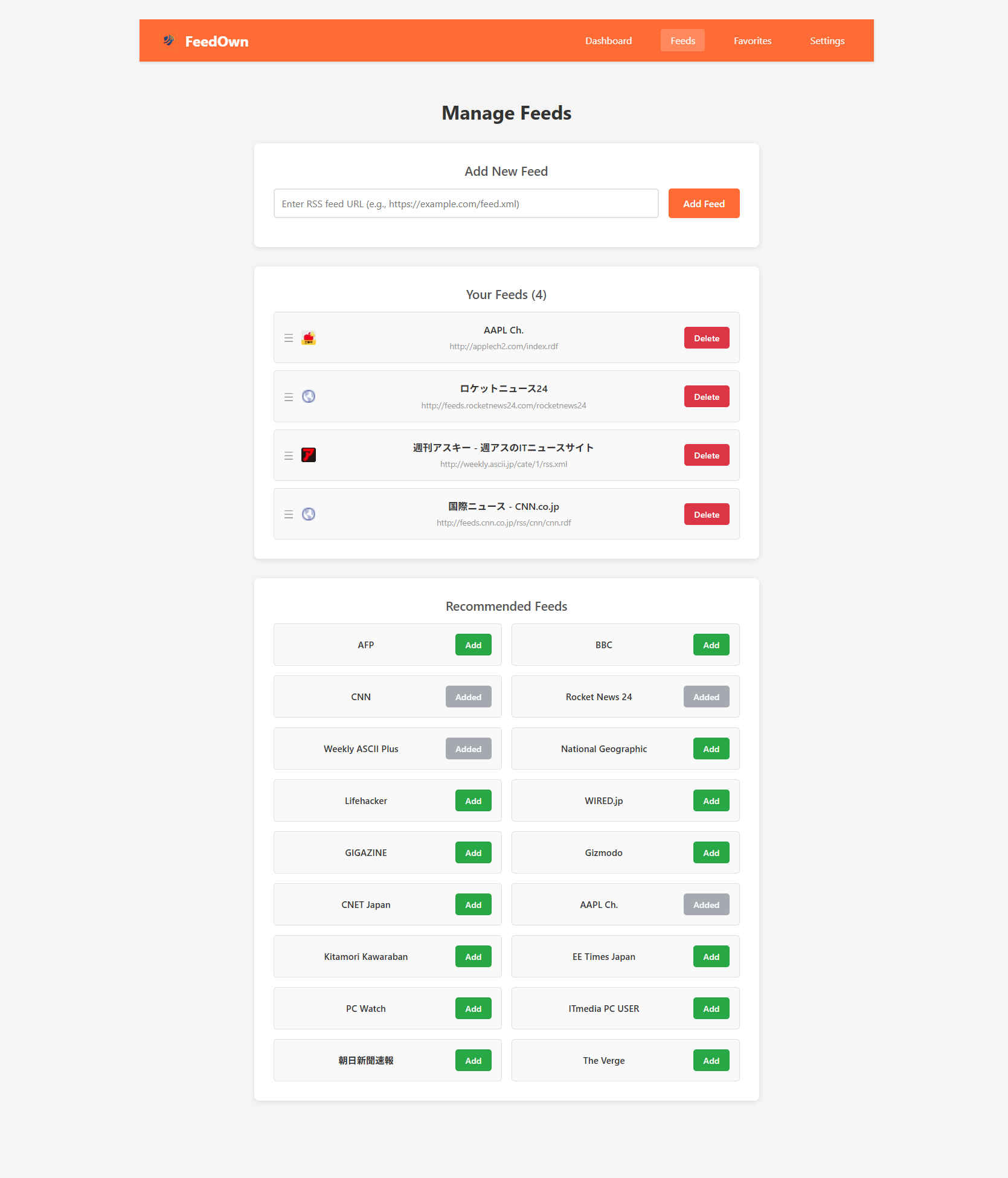Click the Recommended Feeds heading
The height and width of the screenshot is (1178, 1008).
(506, 607)
